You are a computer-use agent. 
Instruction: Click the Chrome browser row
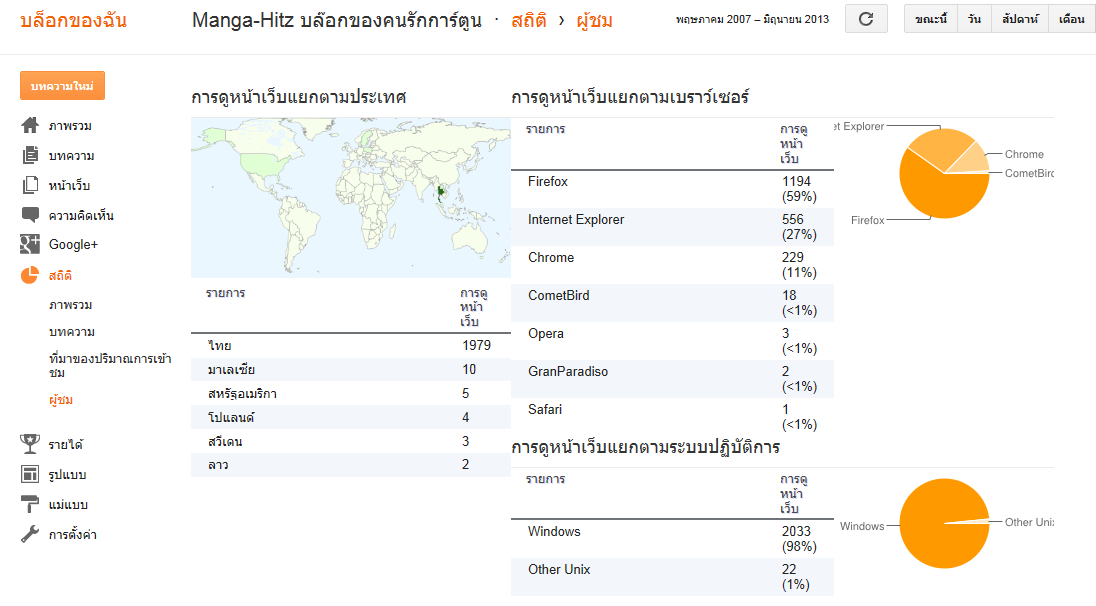point(672,264)
